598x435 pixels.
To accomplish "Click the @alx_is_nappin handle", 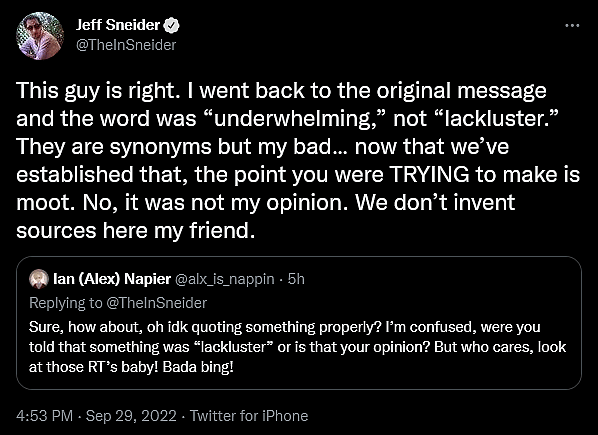I will point(224,279).
